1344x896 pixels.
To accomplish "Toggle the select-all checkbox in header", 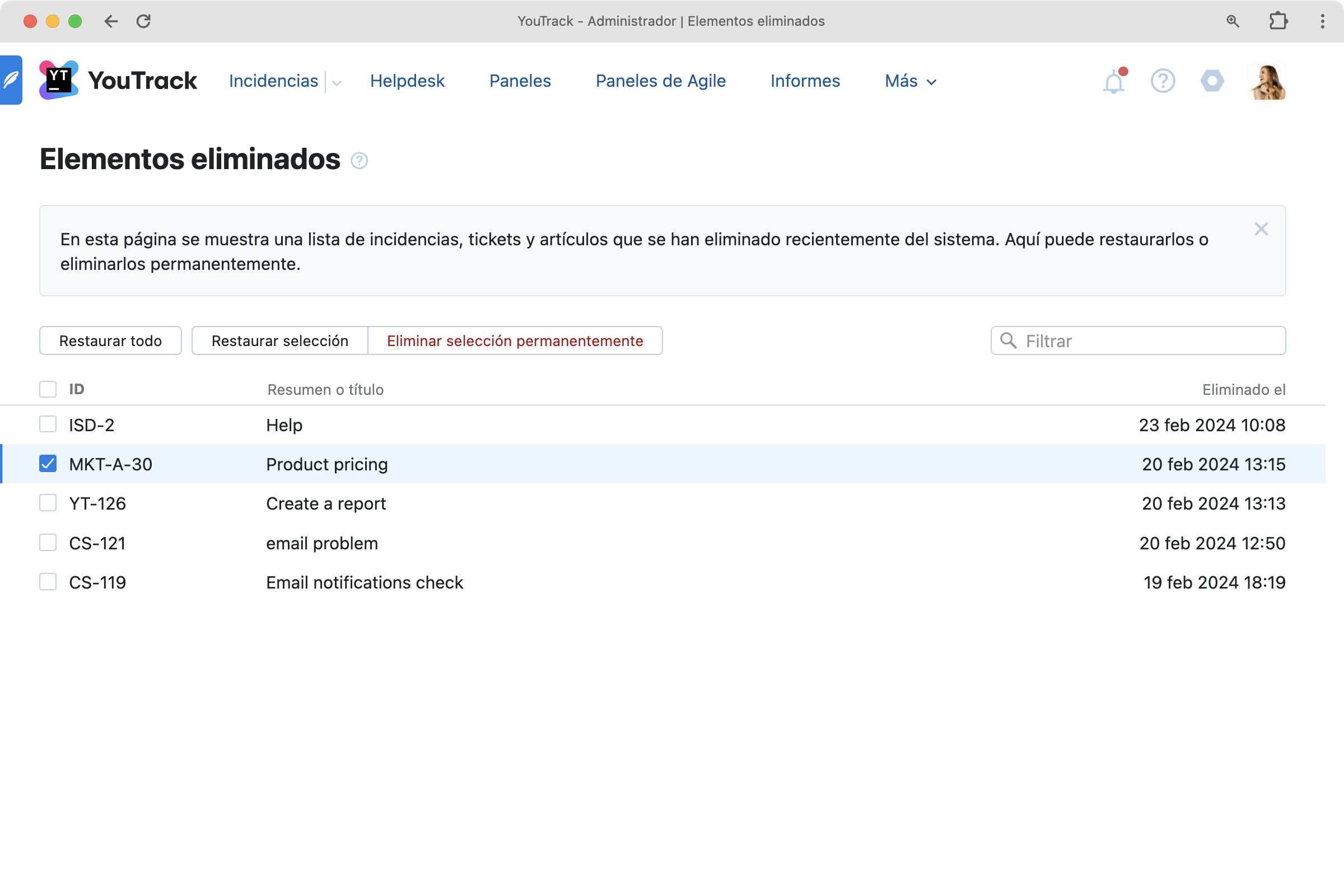I will [x=48, y=389].
